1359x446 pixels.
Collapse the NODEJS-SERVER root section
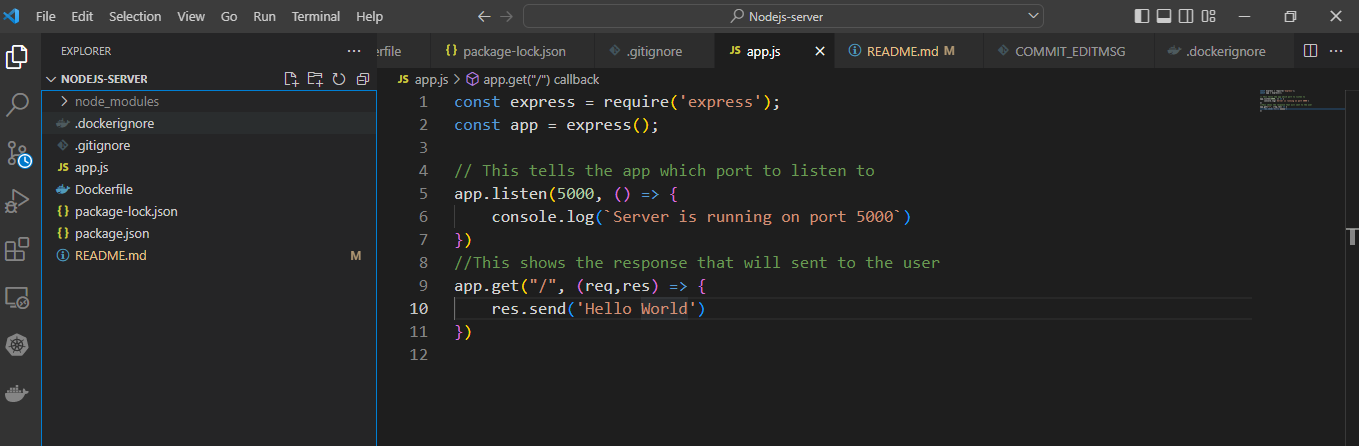tap(52, 79)
